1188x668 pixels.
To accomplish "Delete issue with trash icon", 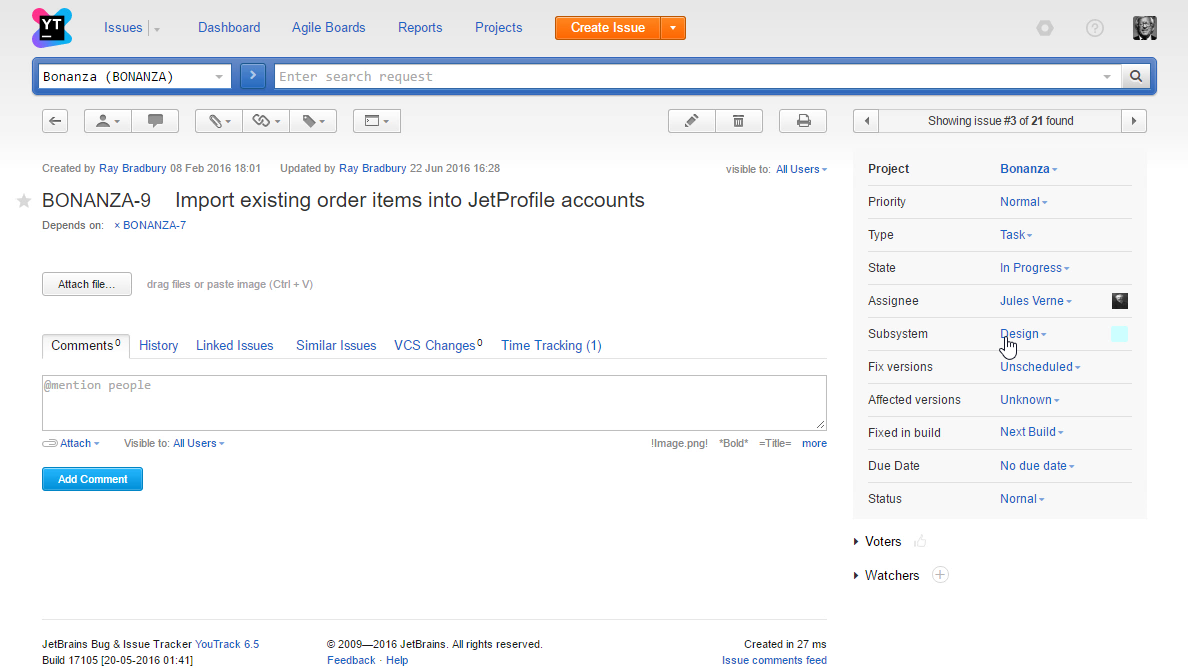I will (739, 121).
